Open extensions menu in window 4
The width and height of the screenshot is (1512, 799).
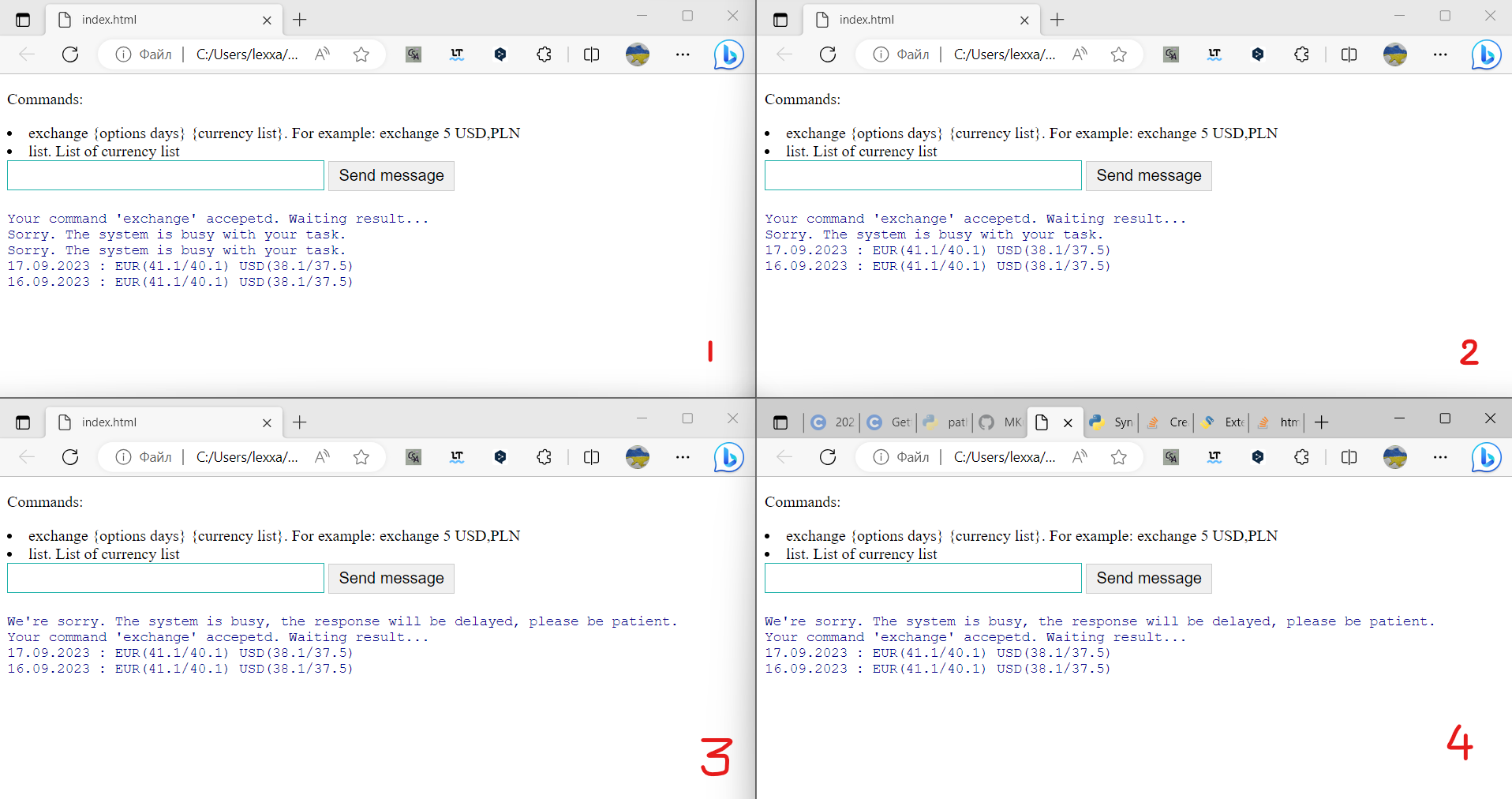[x=1302, y=457]
